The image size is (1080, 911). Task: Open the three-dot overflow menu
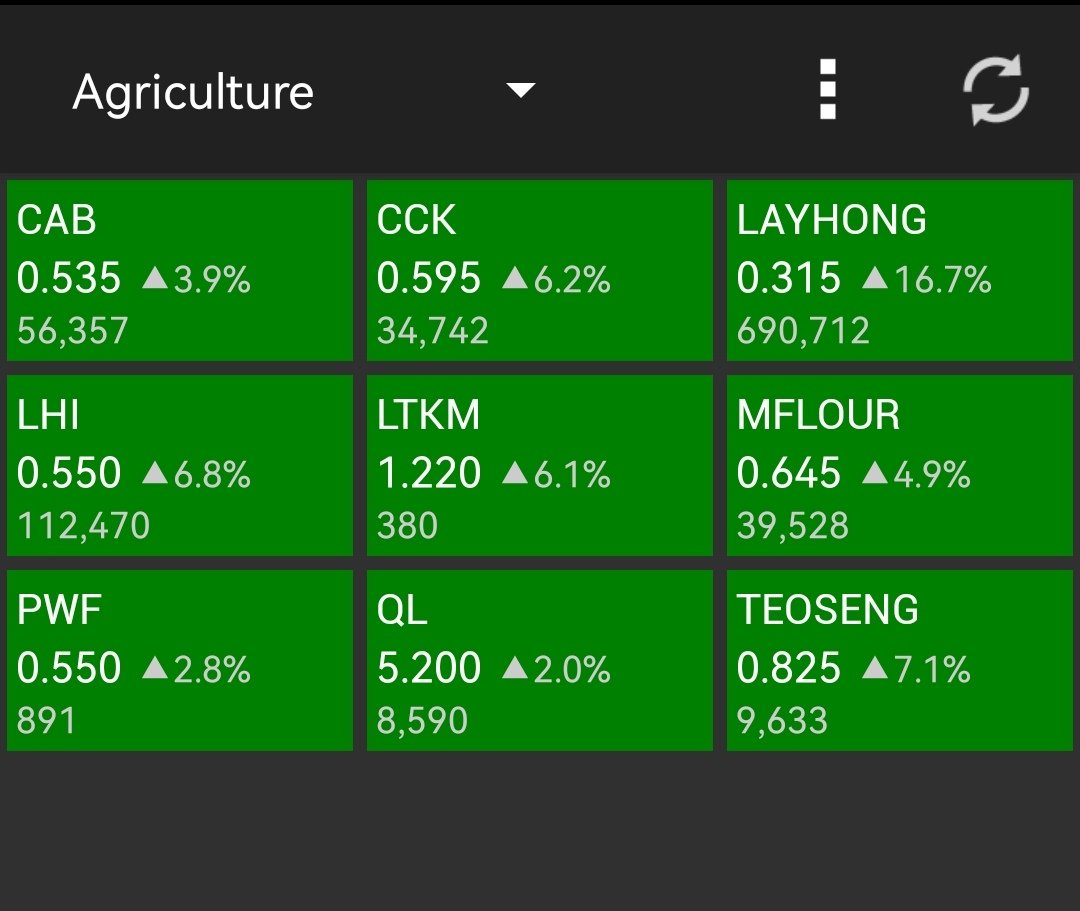[x=828, y=90]
